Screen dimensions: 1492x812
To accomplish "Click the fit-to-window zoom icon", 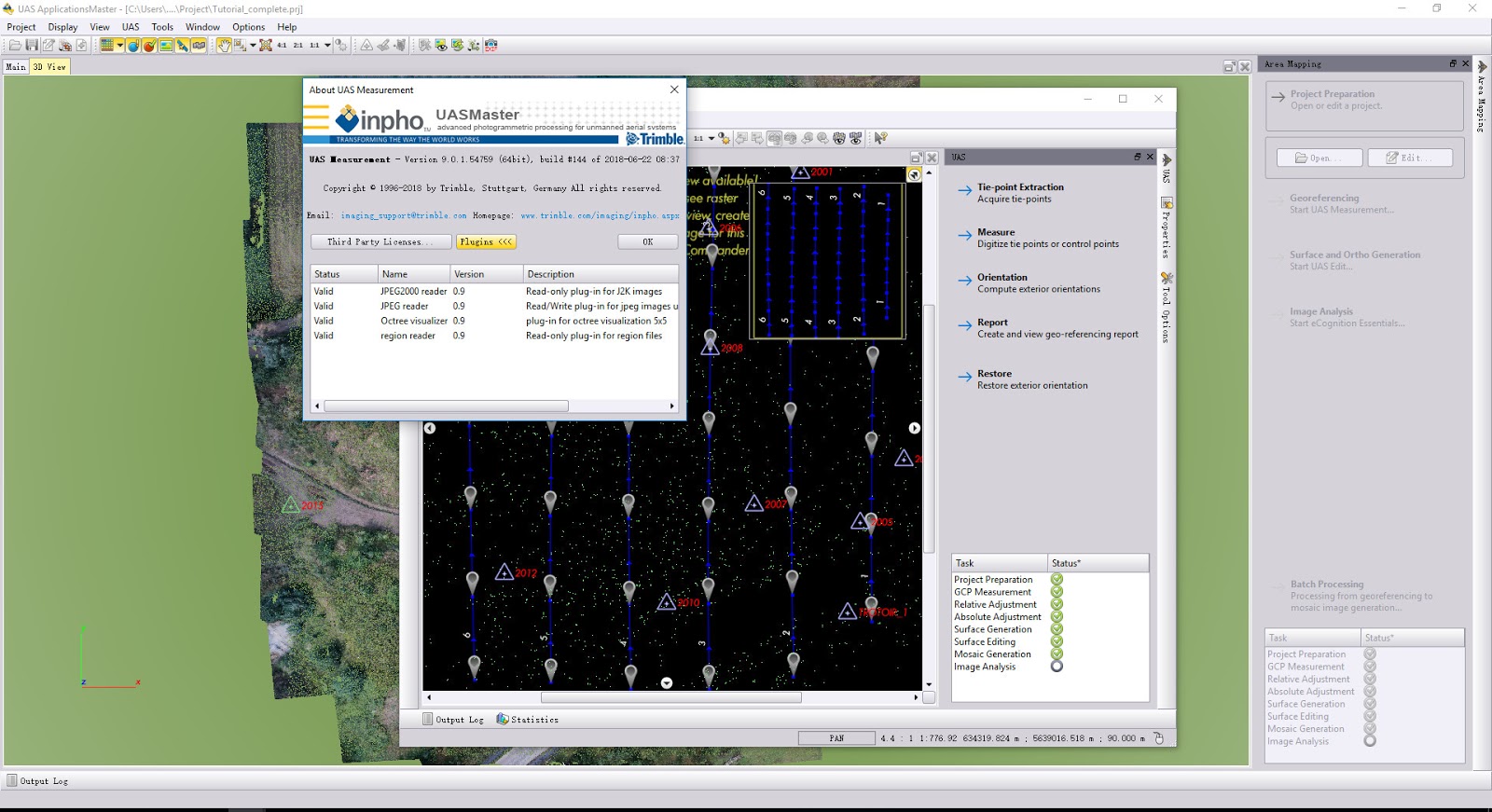I will point(266,45).
